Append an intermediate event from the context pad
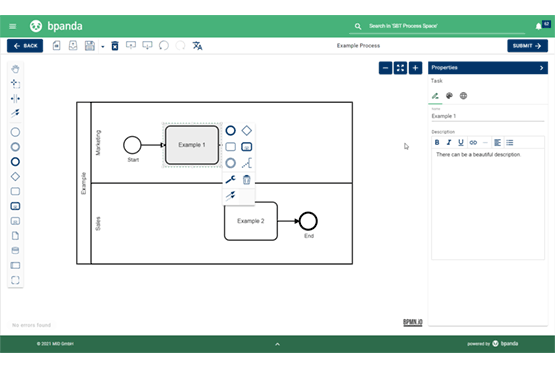This screenshot has width=555, height=369. 230,163
